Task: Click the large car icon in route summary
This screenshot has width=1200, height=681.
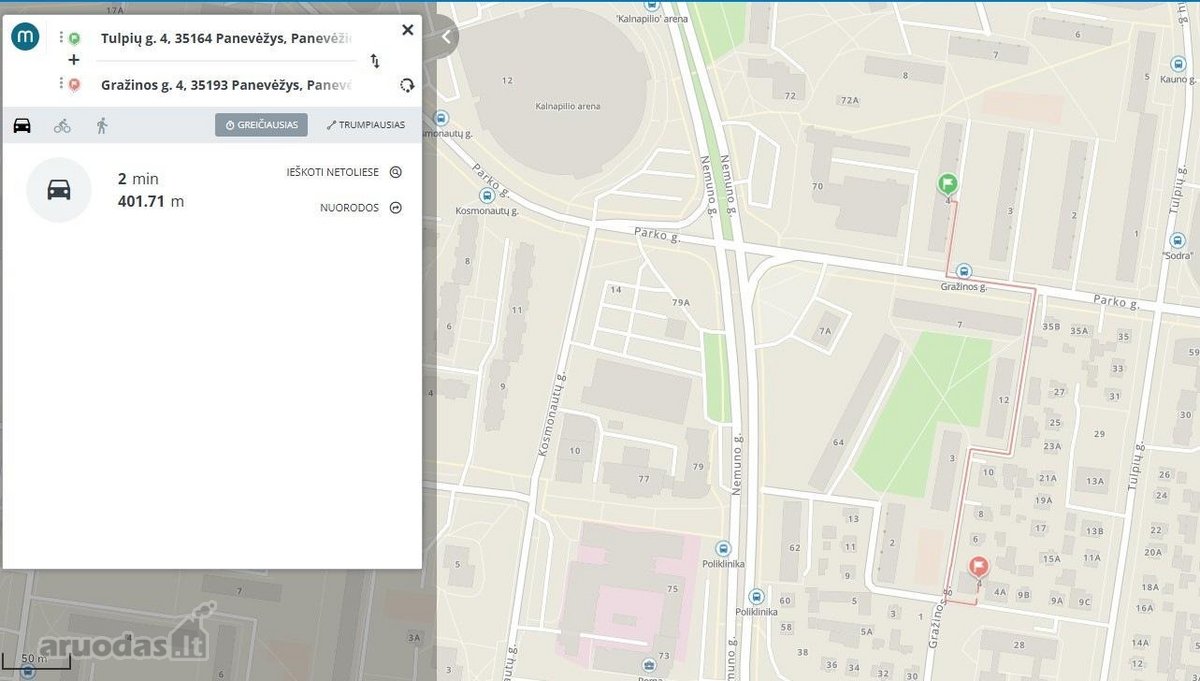Action: click(x=59, y=189)
